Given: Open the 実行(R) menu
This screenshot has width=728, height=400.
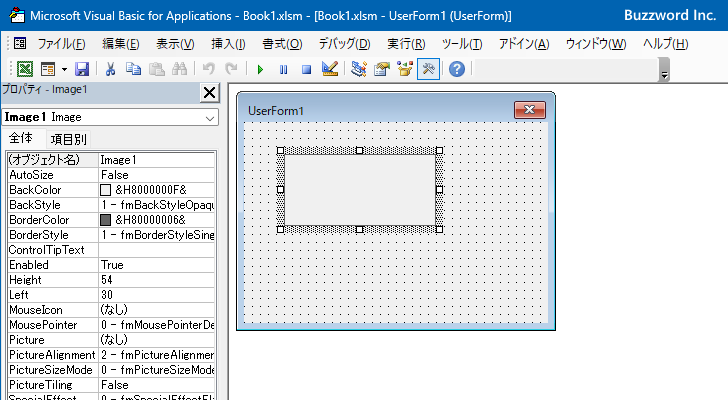Looking at the screenshot, I should [406, 44].
